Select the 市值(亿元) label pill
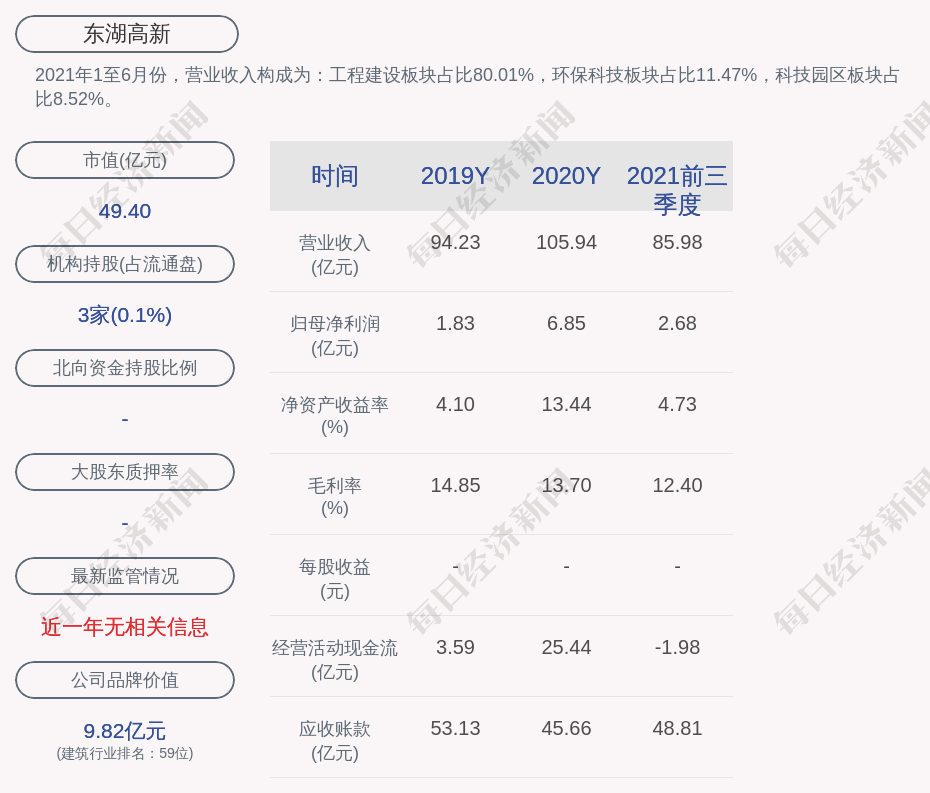 [125, 160]
